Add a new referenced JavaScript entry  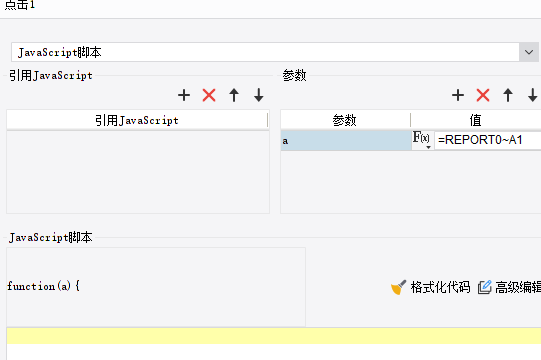coord(184,95)
